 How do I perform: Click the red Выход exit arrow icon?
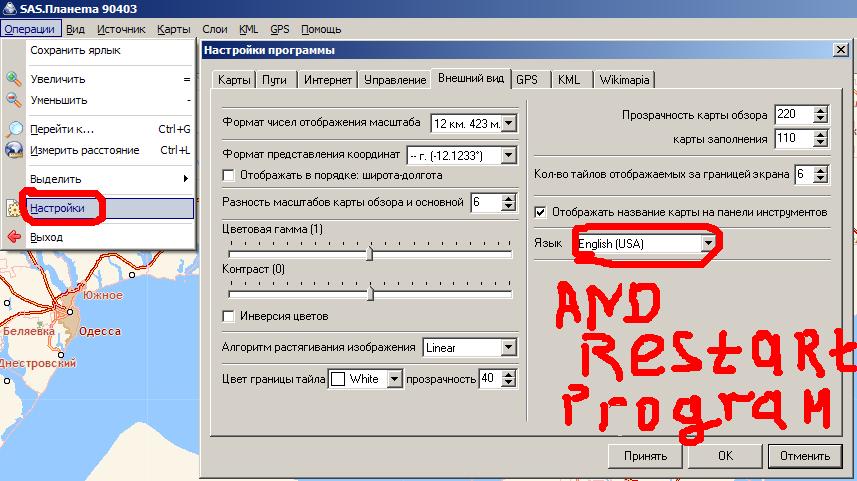pyautogui.click(x=14, y=238)
